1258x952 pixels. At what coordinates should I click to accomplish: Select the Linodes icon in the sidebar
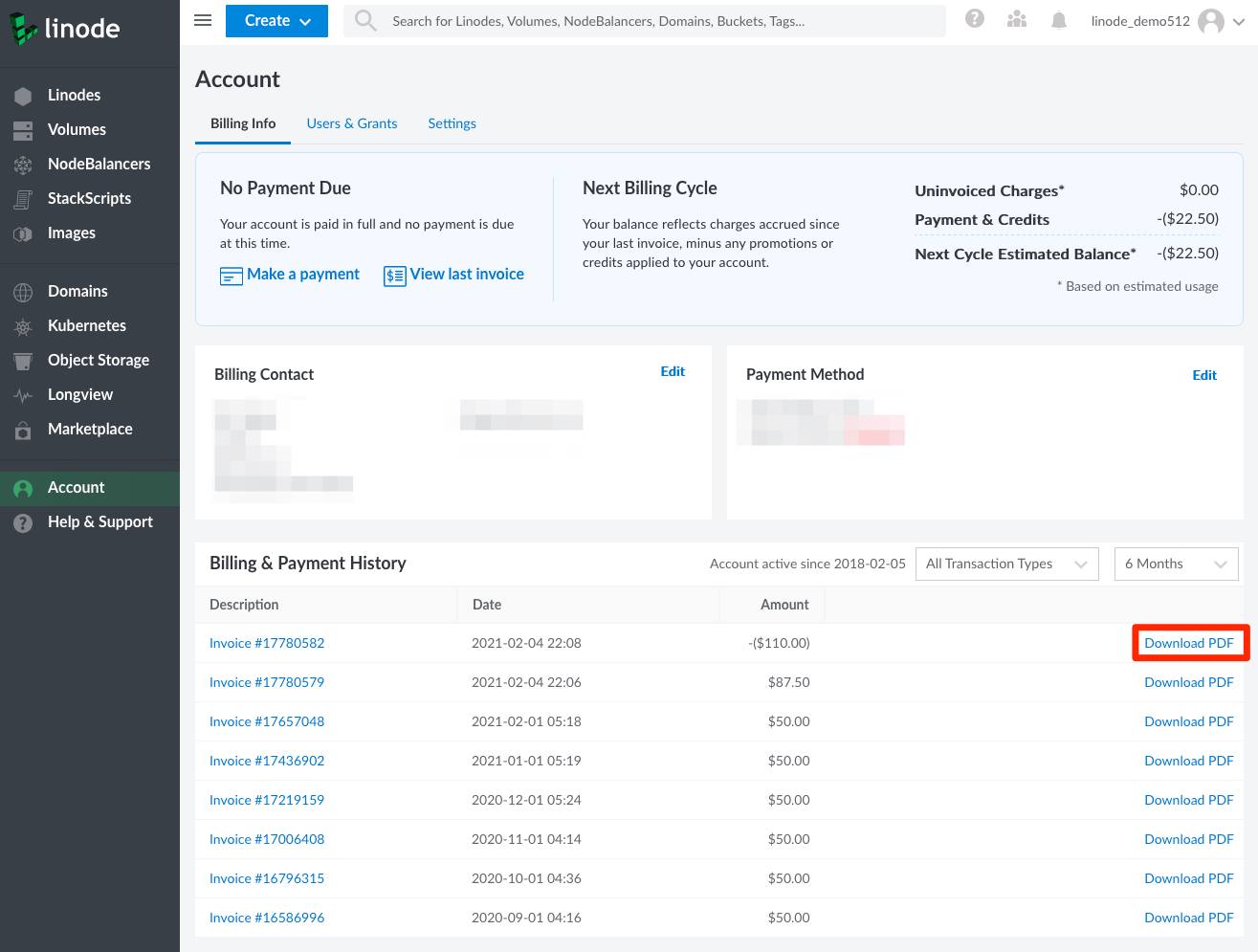pos(22,95)
